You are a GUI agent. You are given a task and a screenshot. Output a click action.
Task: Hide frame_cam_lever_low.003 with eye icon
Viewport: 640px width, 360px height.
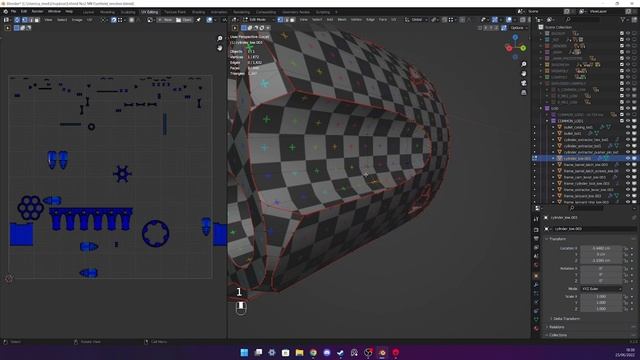click(628, 177)
